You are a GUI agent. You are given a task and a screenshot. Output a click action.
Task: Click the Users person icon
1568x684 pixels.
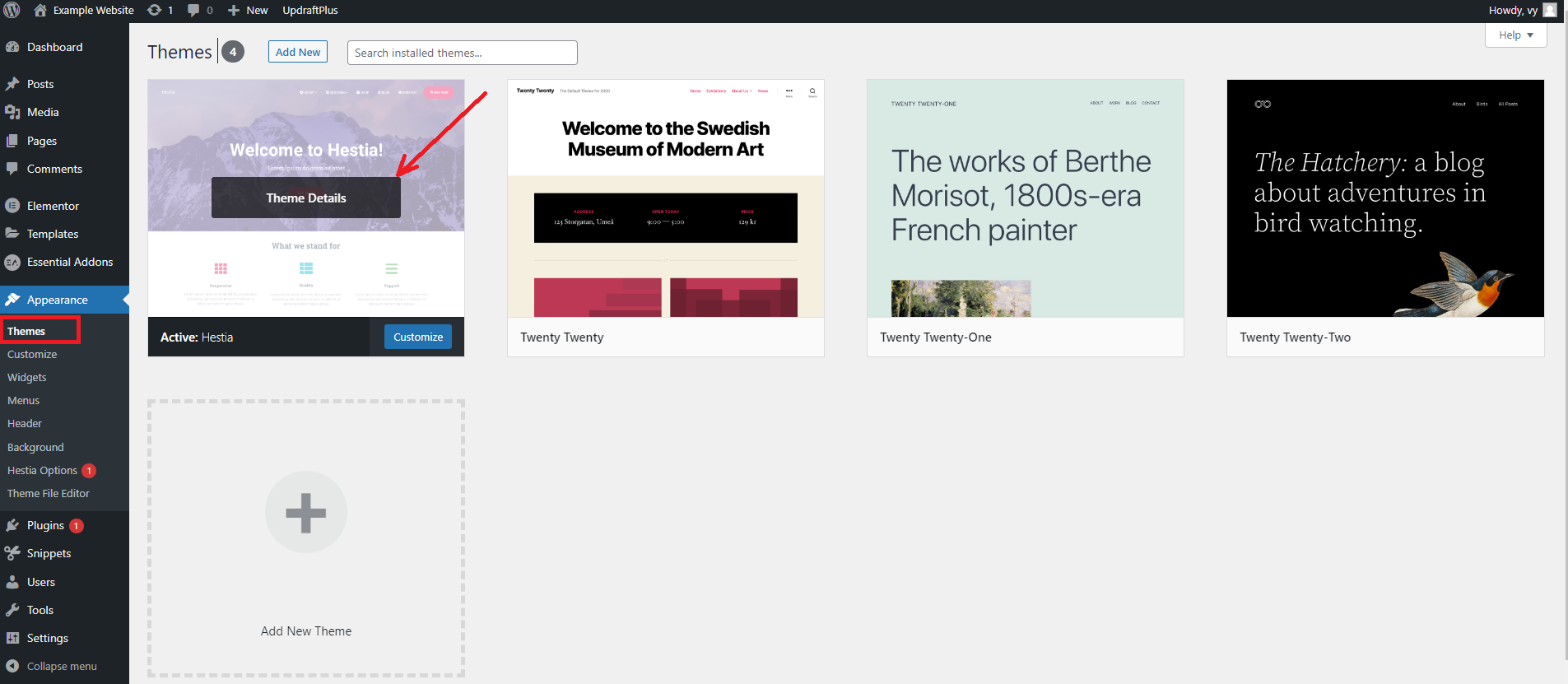point(12,582)
